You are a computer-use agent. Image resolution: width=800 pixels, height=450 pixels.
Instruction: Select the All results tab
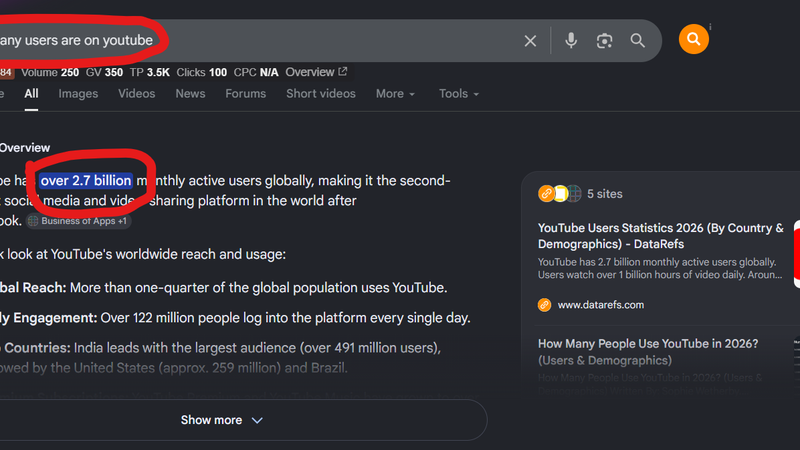31,94
